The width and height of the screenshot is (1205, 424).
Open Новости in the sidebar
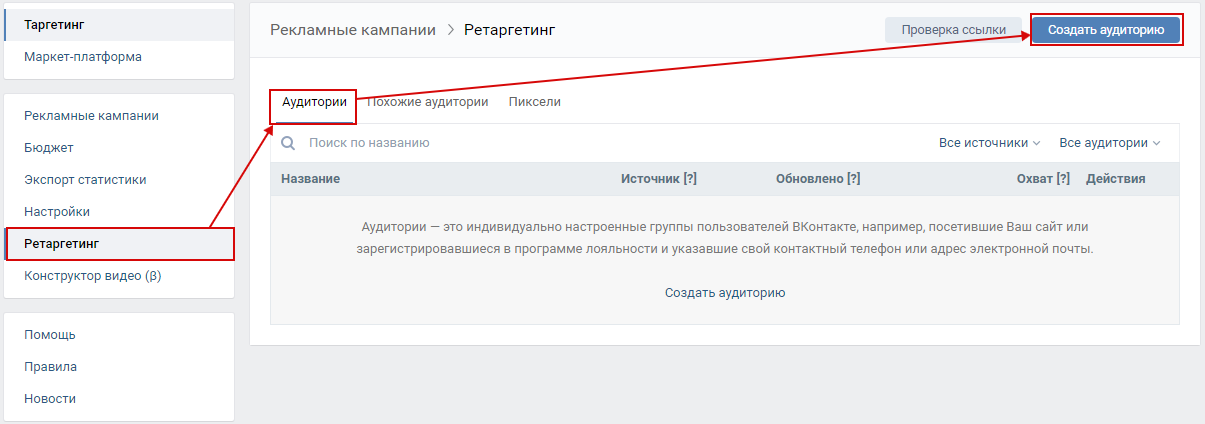pyautogui.click(x=119, y=399)
